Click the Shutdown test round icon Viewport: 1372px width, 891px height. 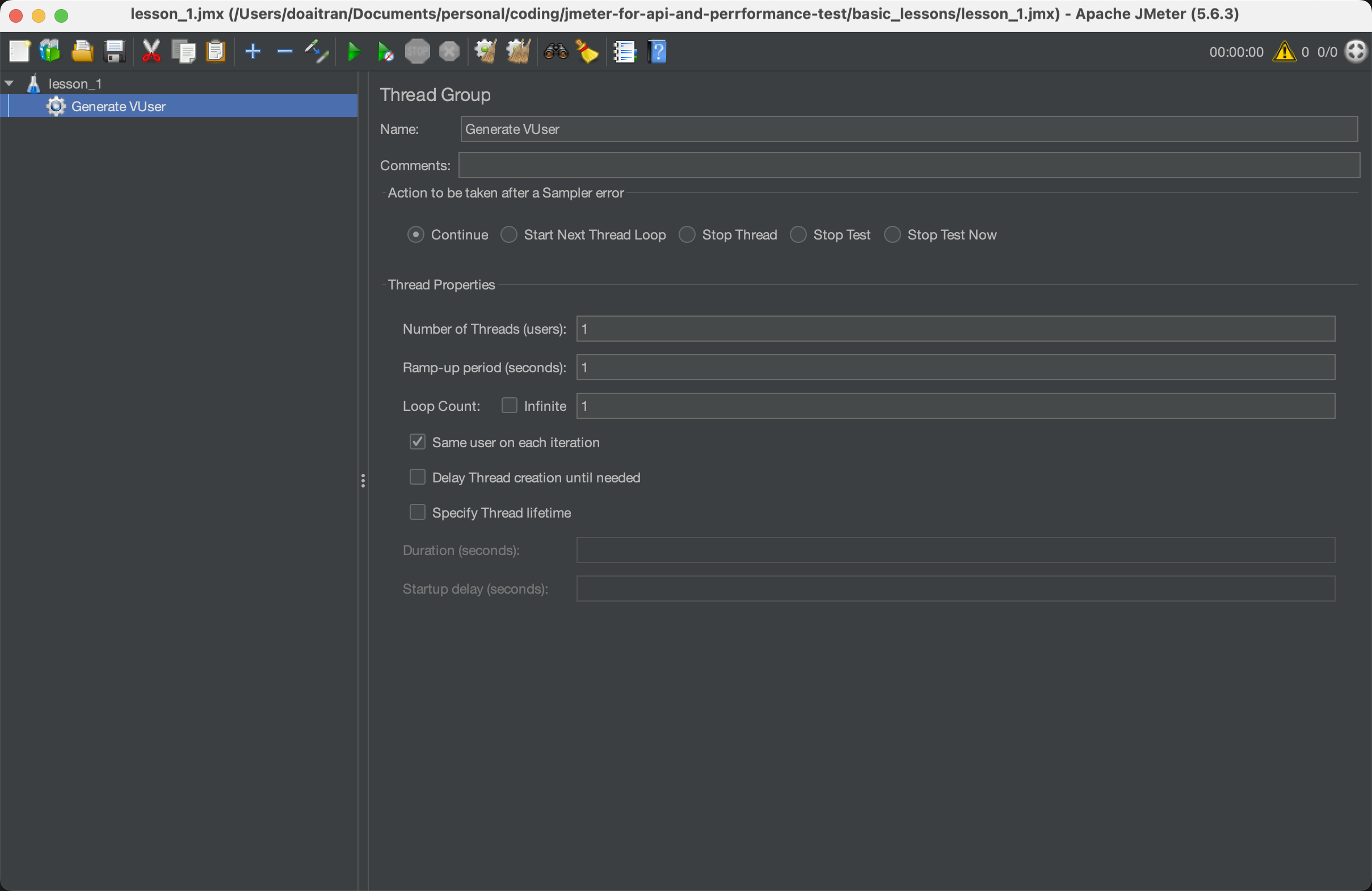click(449, 51)
